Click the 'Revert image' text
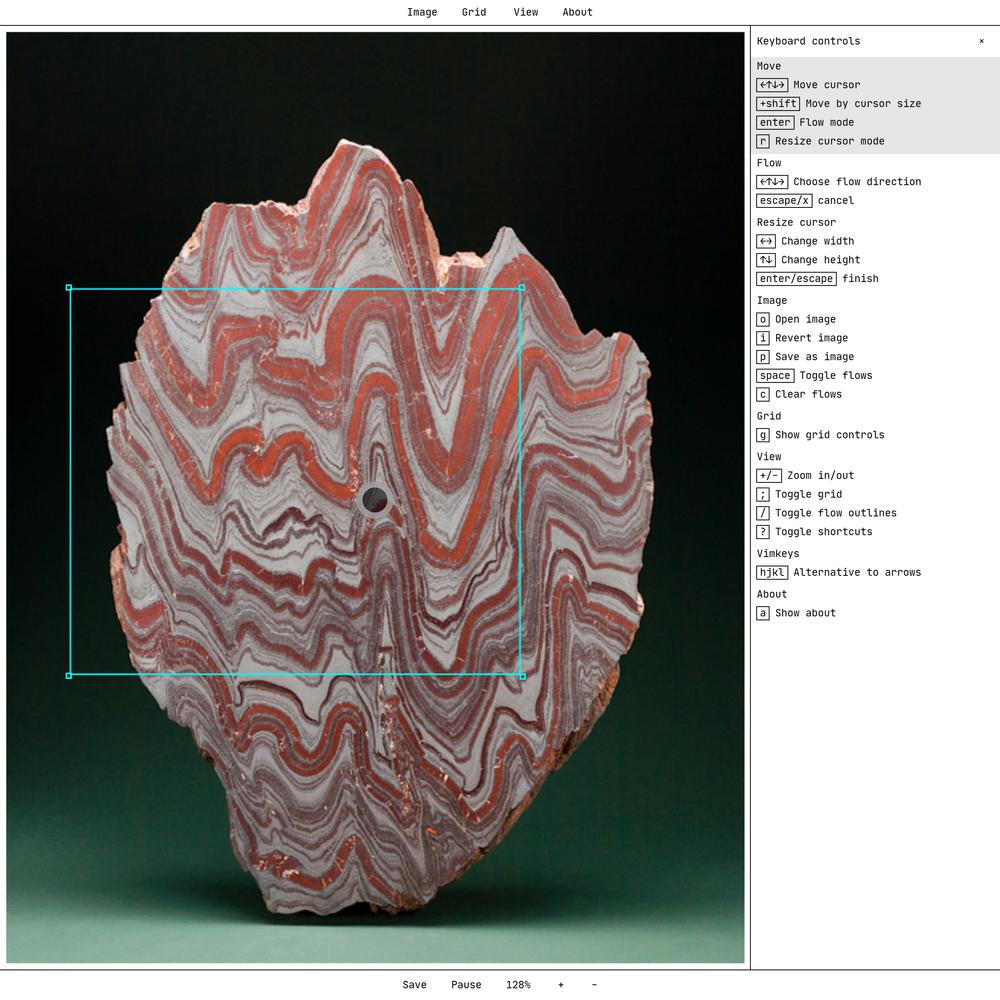Image resolution: width=1000 pixels, height=1000 pixels. coord(811,338)
